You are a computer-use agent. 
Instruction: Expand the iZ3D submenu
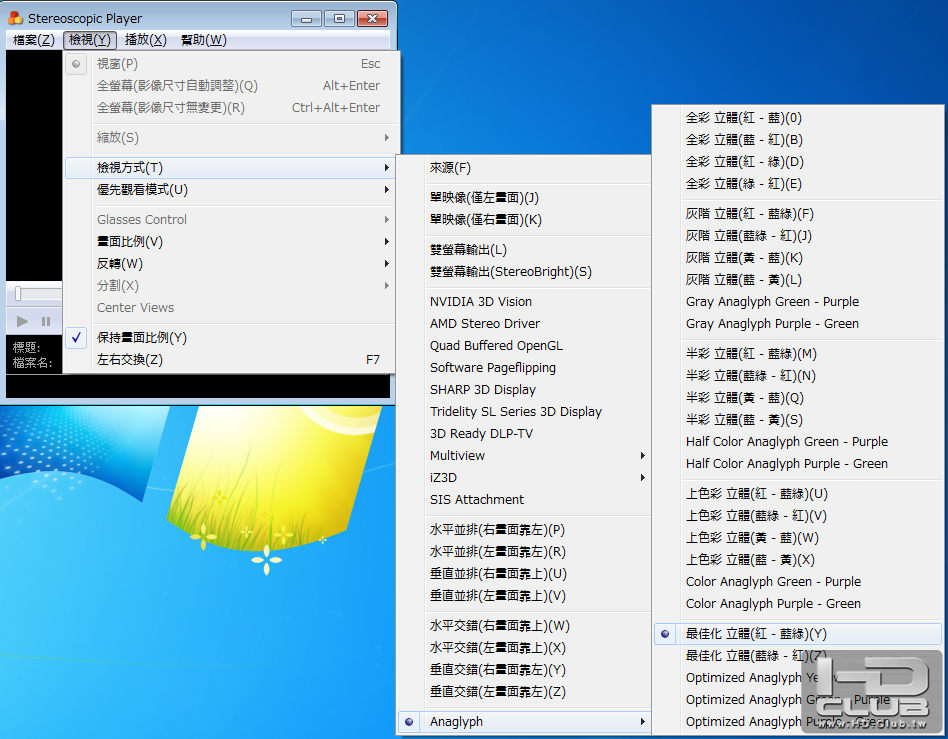(x=524, y=478)
